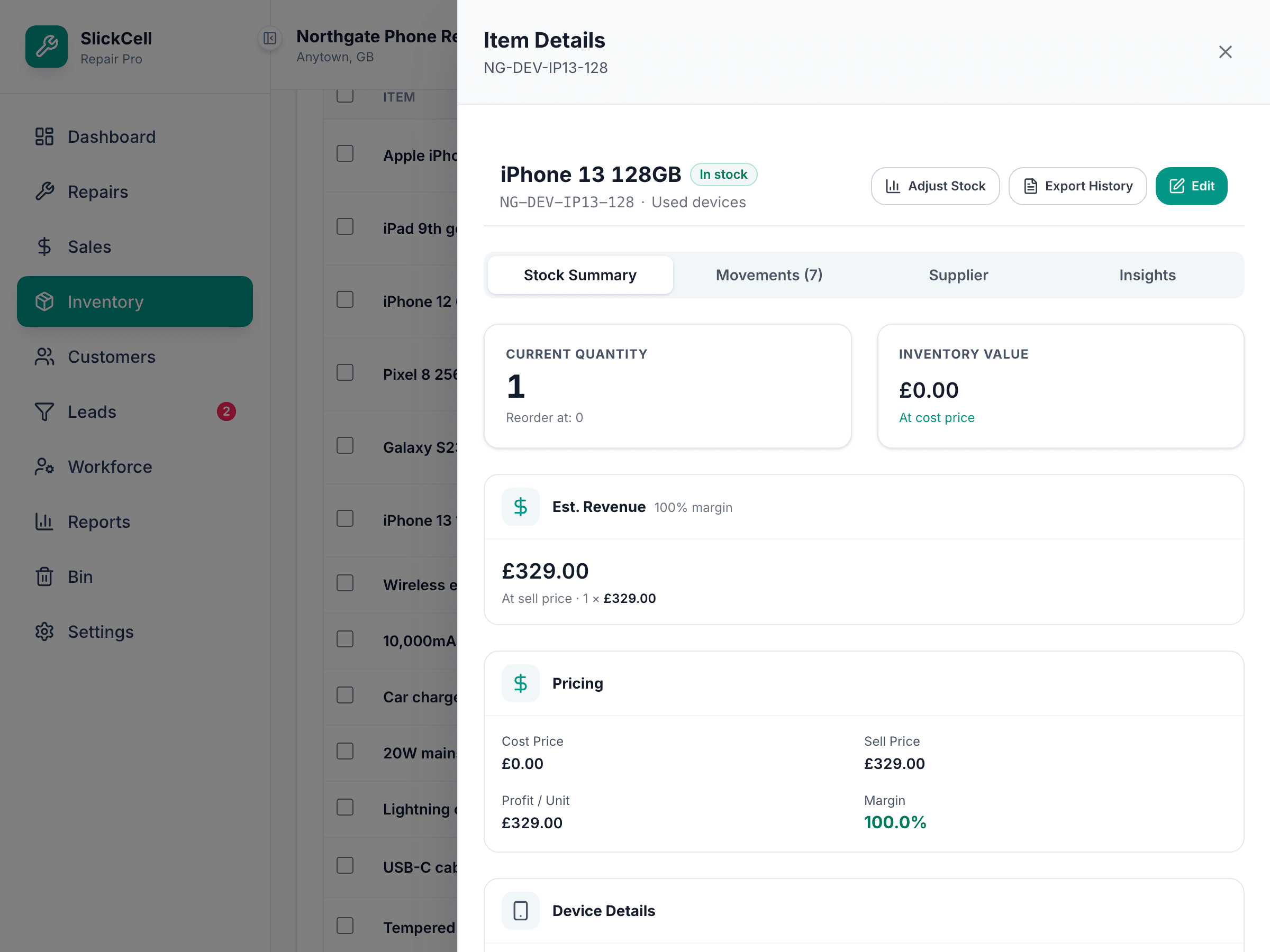Tick the Pixel 8 256 row checkbox
The image size is (1270, 952).
coord(345,373)
